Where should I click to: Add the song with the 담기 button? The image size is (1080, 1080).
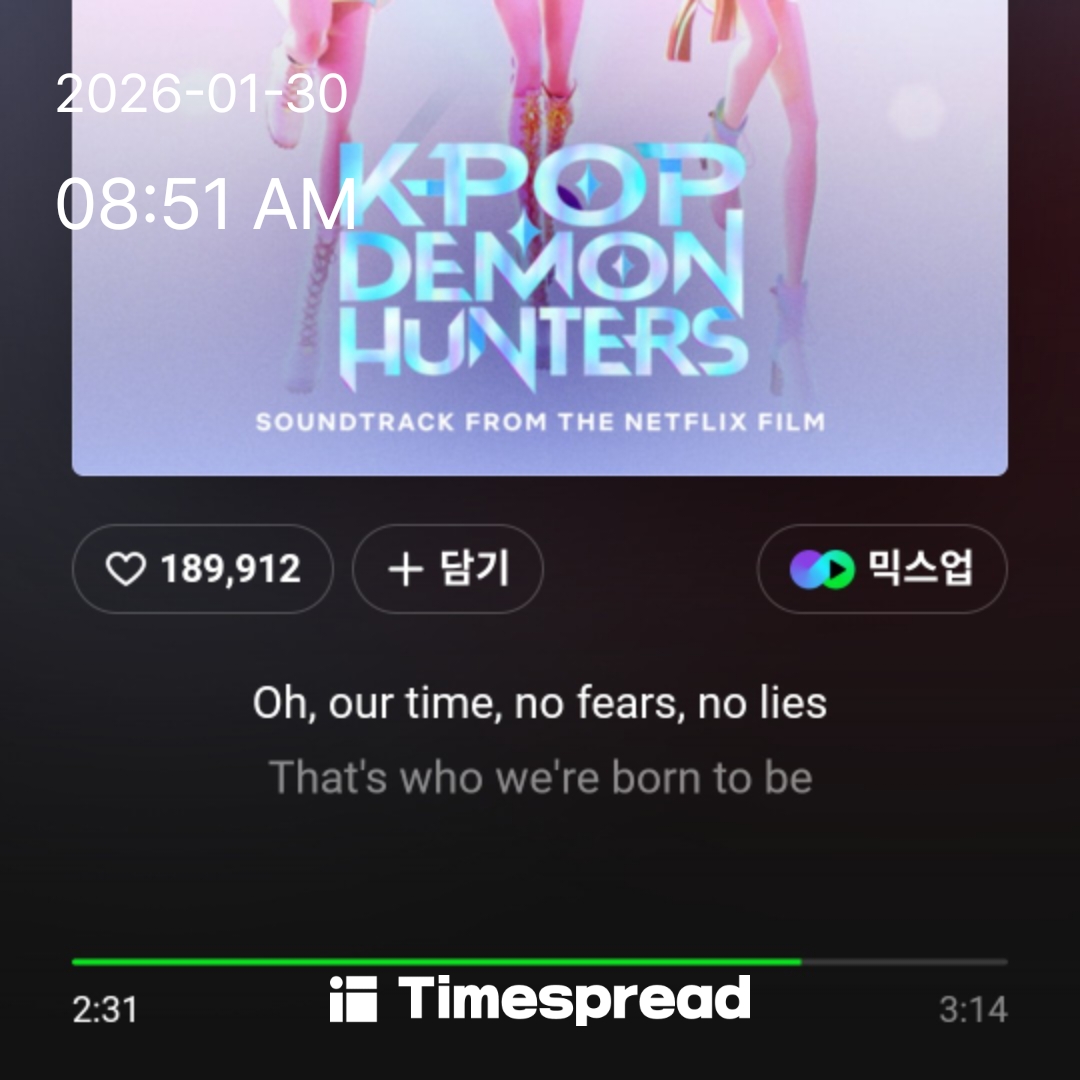(448, 569)
